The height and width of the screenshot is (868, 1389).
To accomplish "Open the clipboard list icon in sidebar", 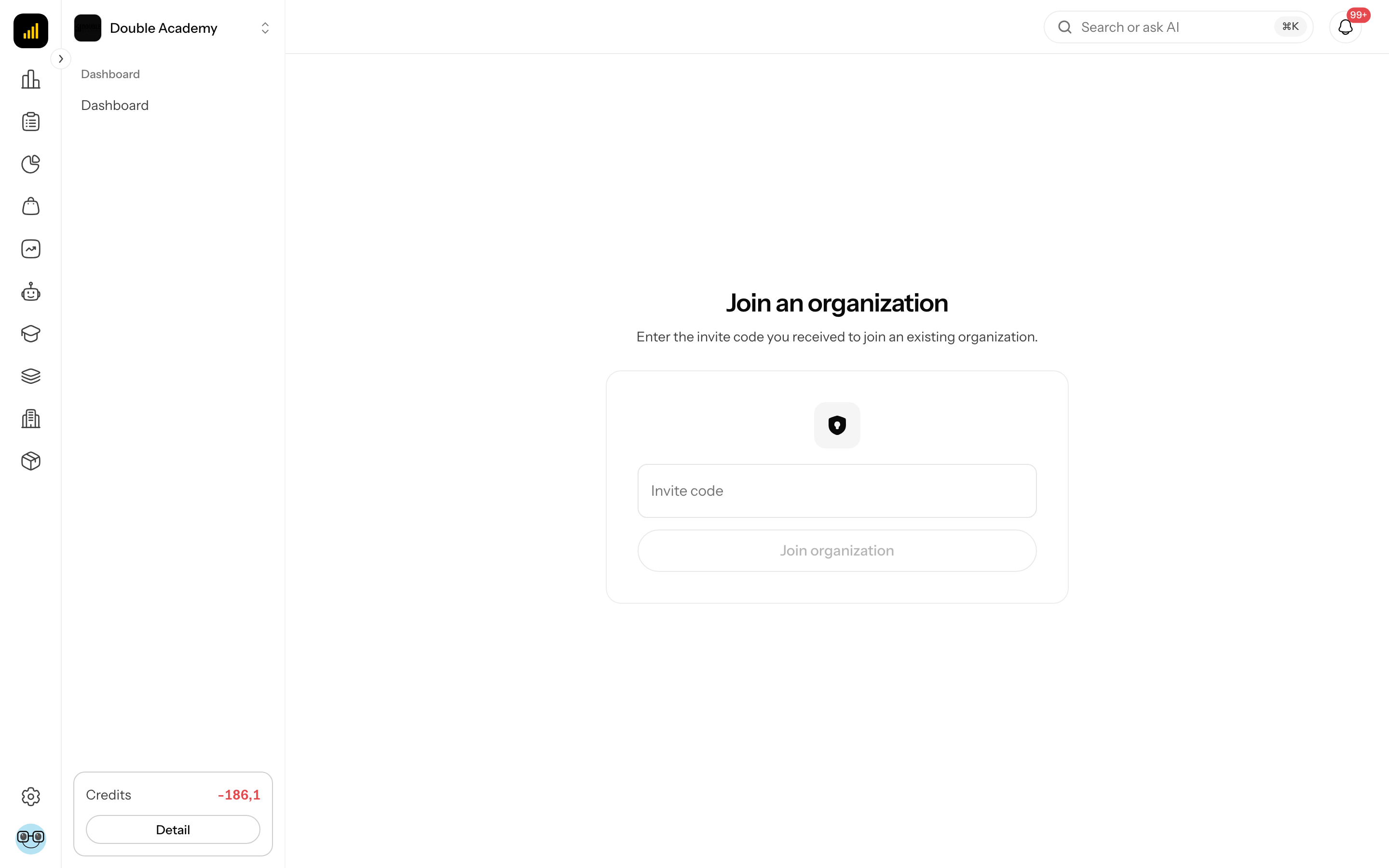I will coord(30,122).
